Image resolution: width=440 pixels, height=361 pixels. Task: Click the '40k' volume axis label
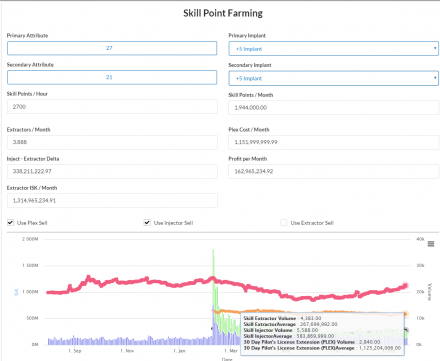[x=420, y=239]
